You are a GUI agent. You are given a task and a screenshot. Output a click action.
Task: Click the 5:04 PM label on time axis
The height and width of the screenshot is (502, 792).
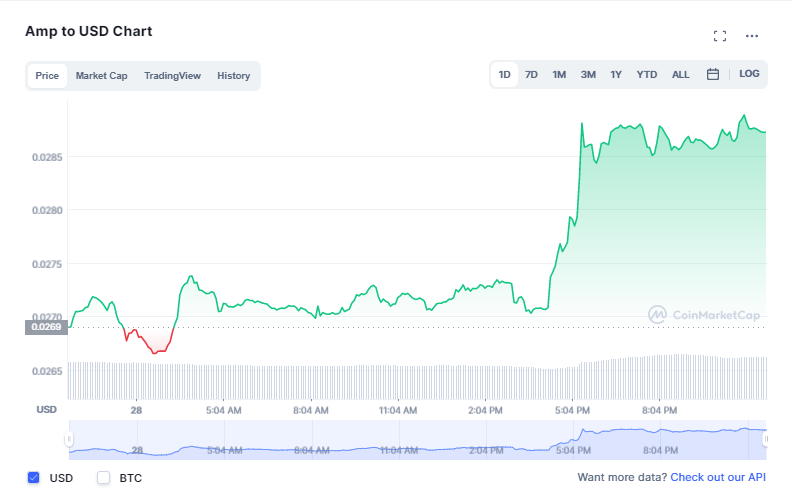click(x=572, y=411)
